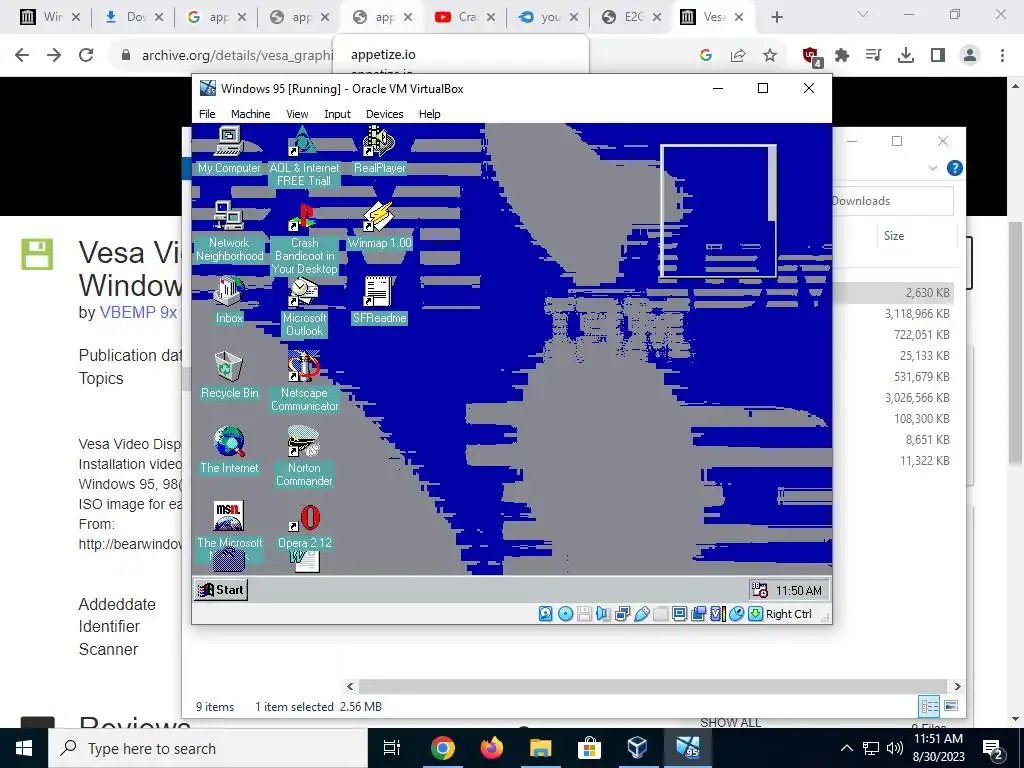1024x768 pixels.
Task: Open Microsoft Store from the Windows taskbar
Action: [589, 748]
